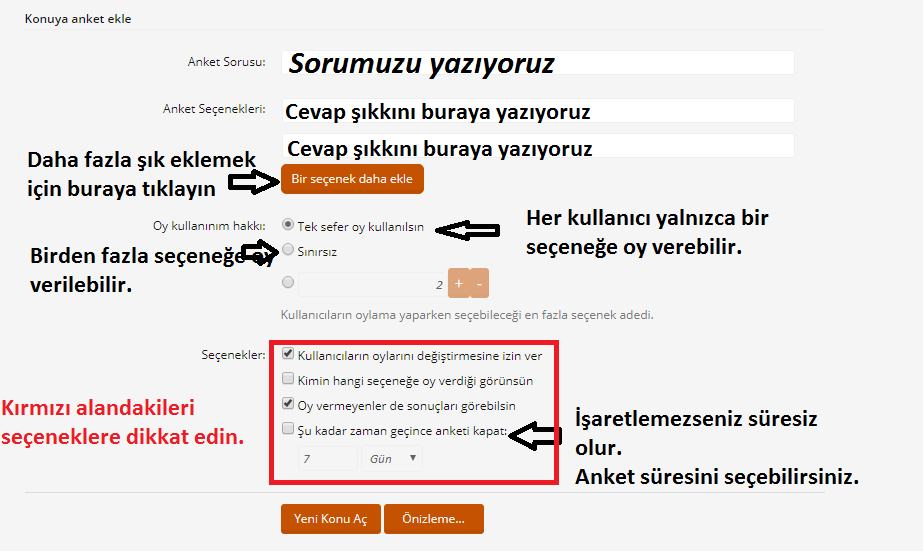Click the max choices number field showing 2
923x551 pixels.
[x=372, y=284]
